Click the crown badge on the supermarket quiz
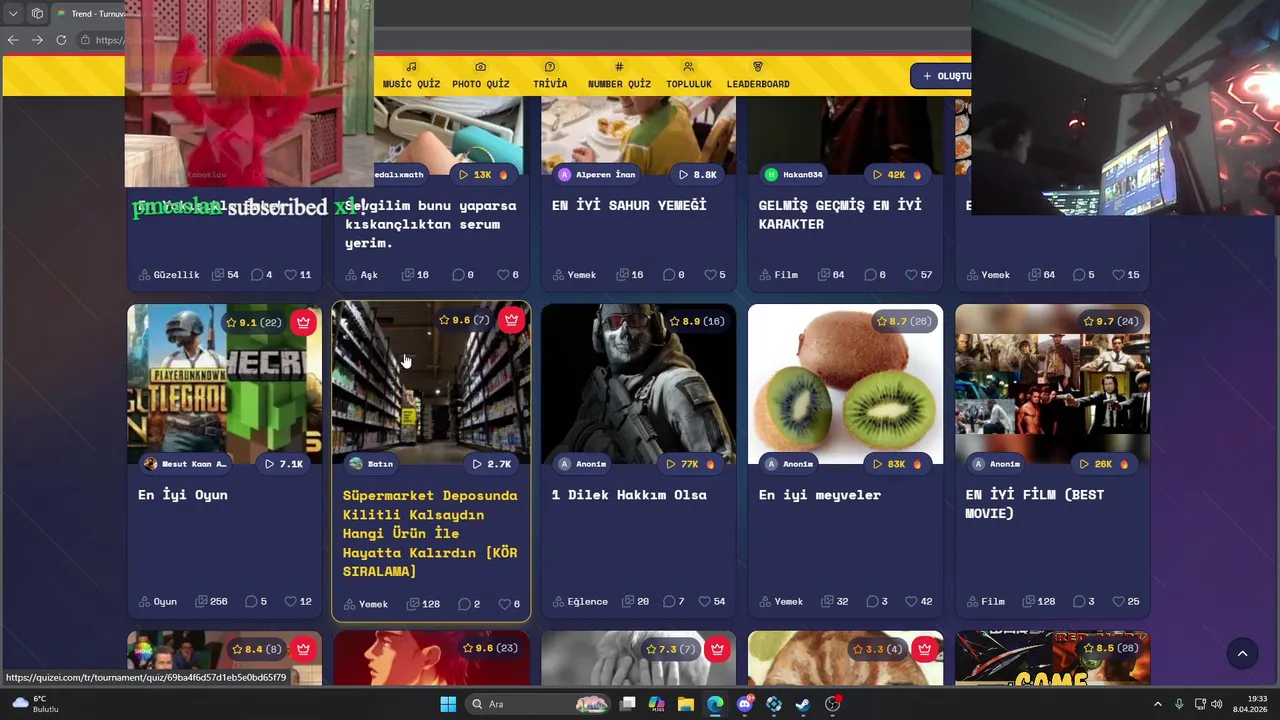Screen dimensions: 1280x720 [x=511, y=320]
